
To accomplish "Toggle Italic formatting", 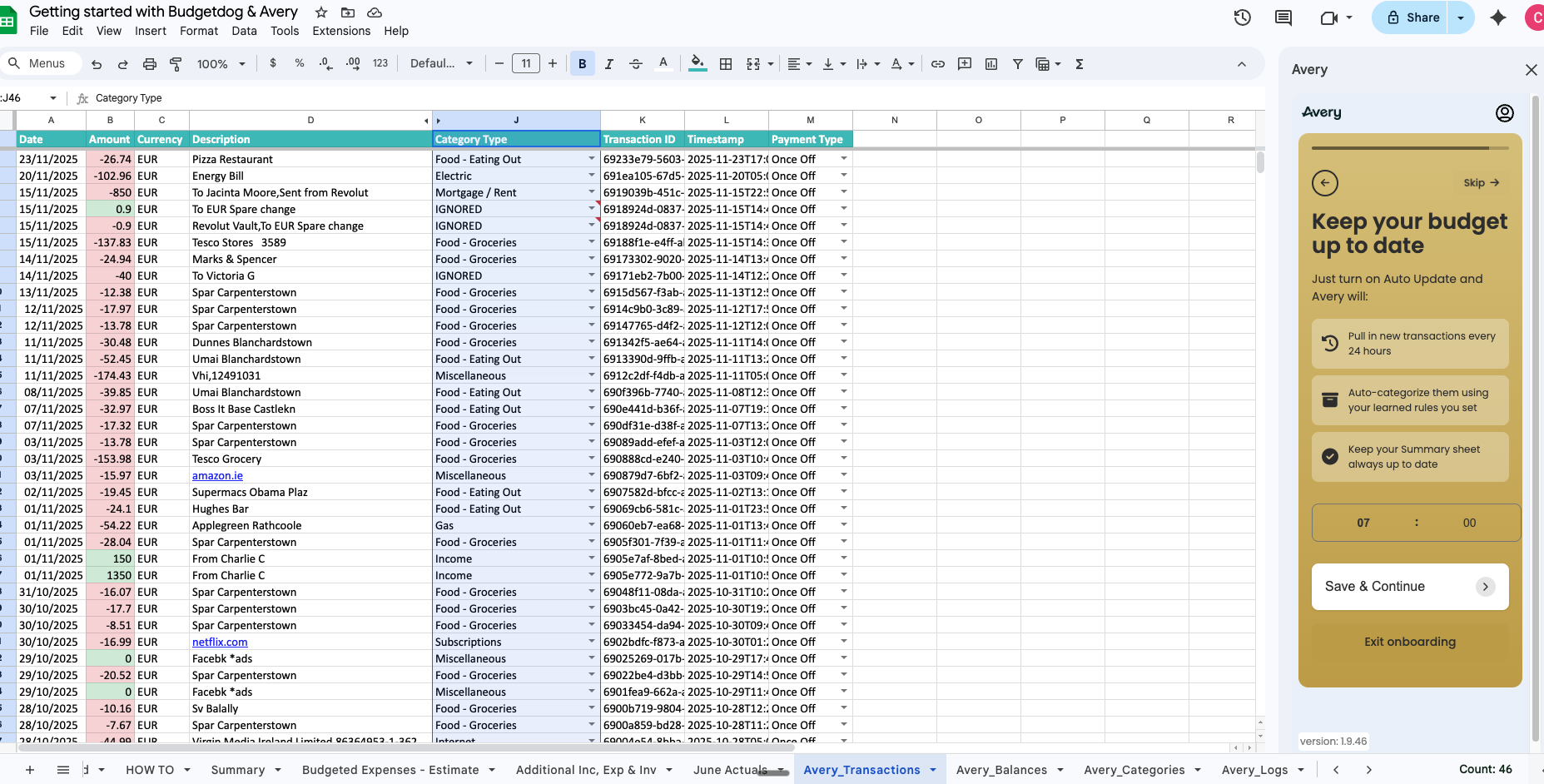I will click(608, 64).
